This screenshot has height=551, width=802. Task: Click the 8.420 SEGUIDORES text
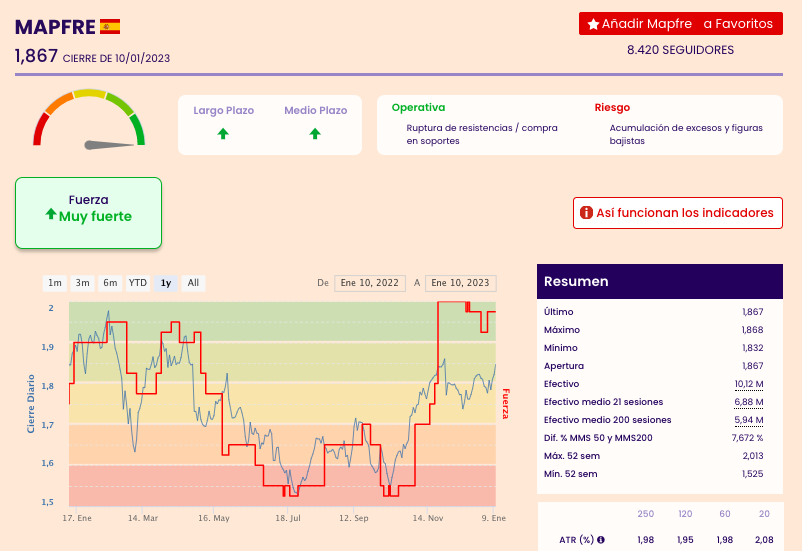point(680,50)
